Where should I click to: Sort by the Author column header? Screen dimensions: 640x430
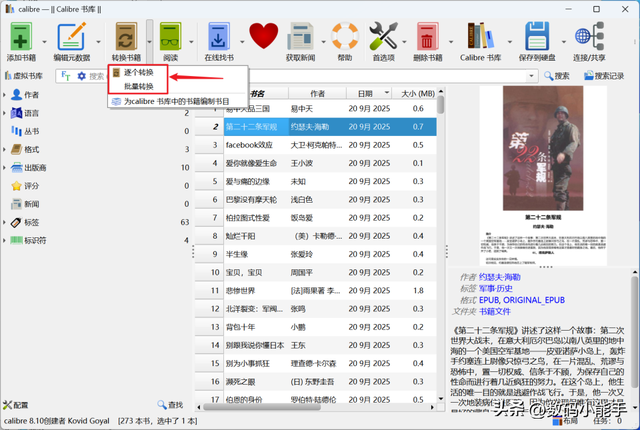coord(317,93)
